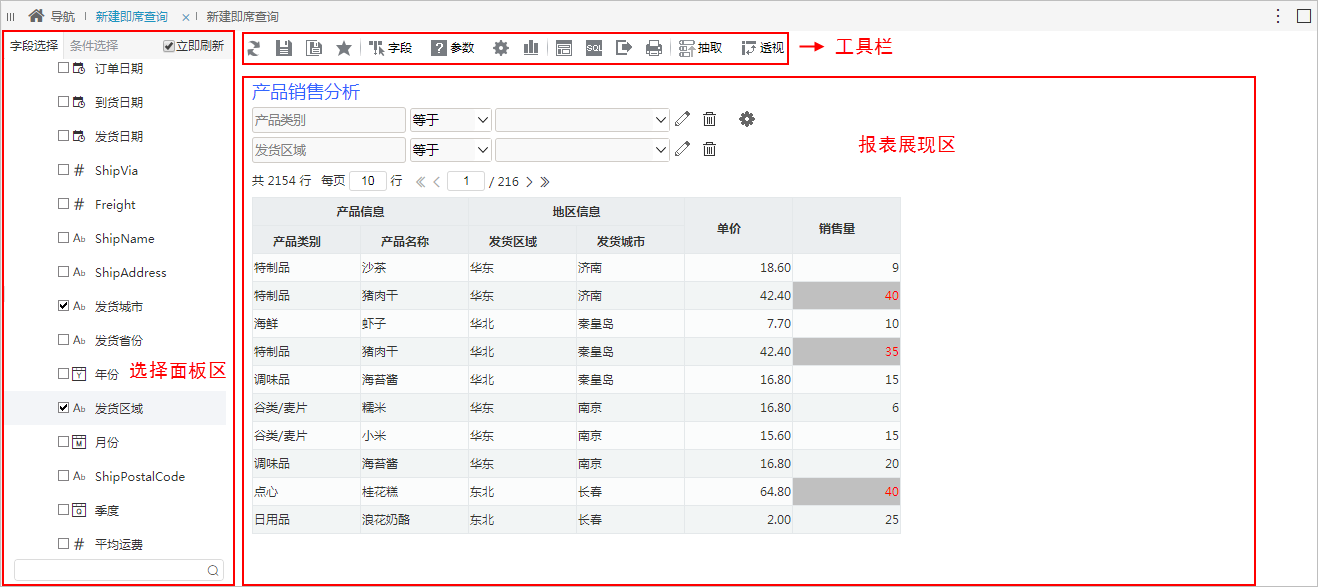Click the edit pencil for 发货区域 filter

point(682,149)
